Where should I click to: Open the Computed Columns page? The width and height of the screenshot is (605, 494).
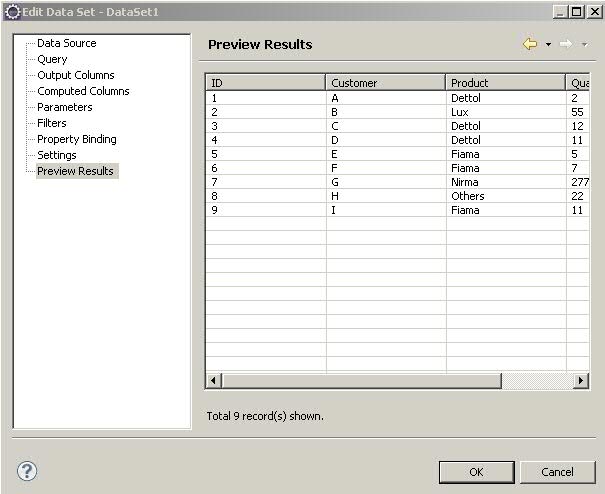click(x=83, y=91)
